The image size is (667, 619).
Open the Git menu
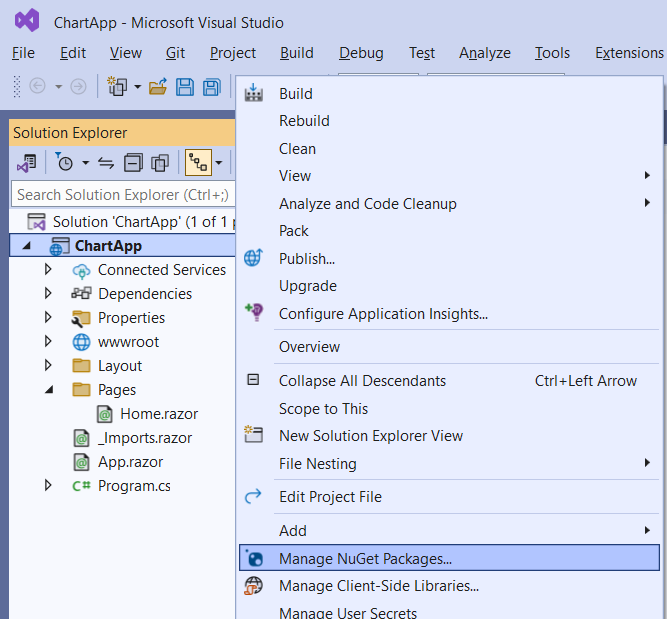point(175,53)
